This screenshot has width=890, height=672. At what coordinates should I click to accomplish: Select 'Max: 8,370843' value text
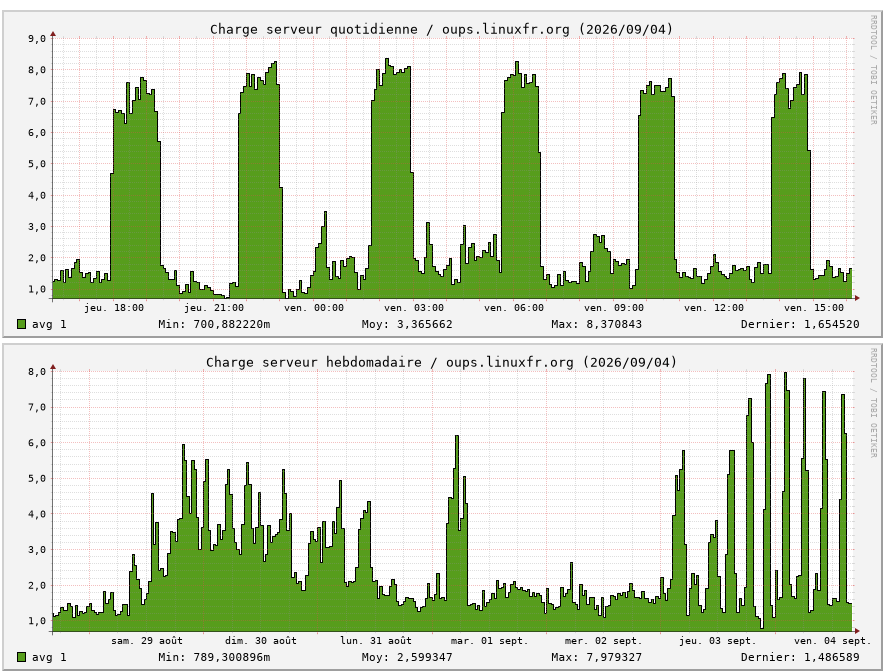tap(596, 324)
